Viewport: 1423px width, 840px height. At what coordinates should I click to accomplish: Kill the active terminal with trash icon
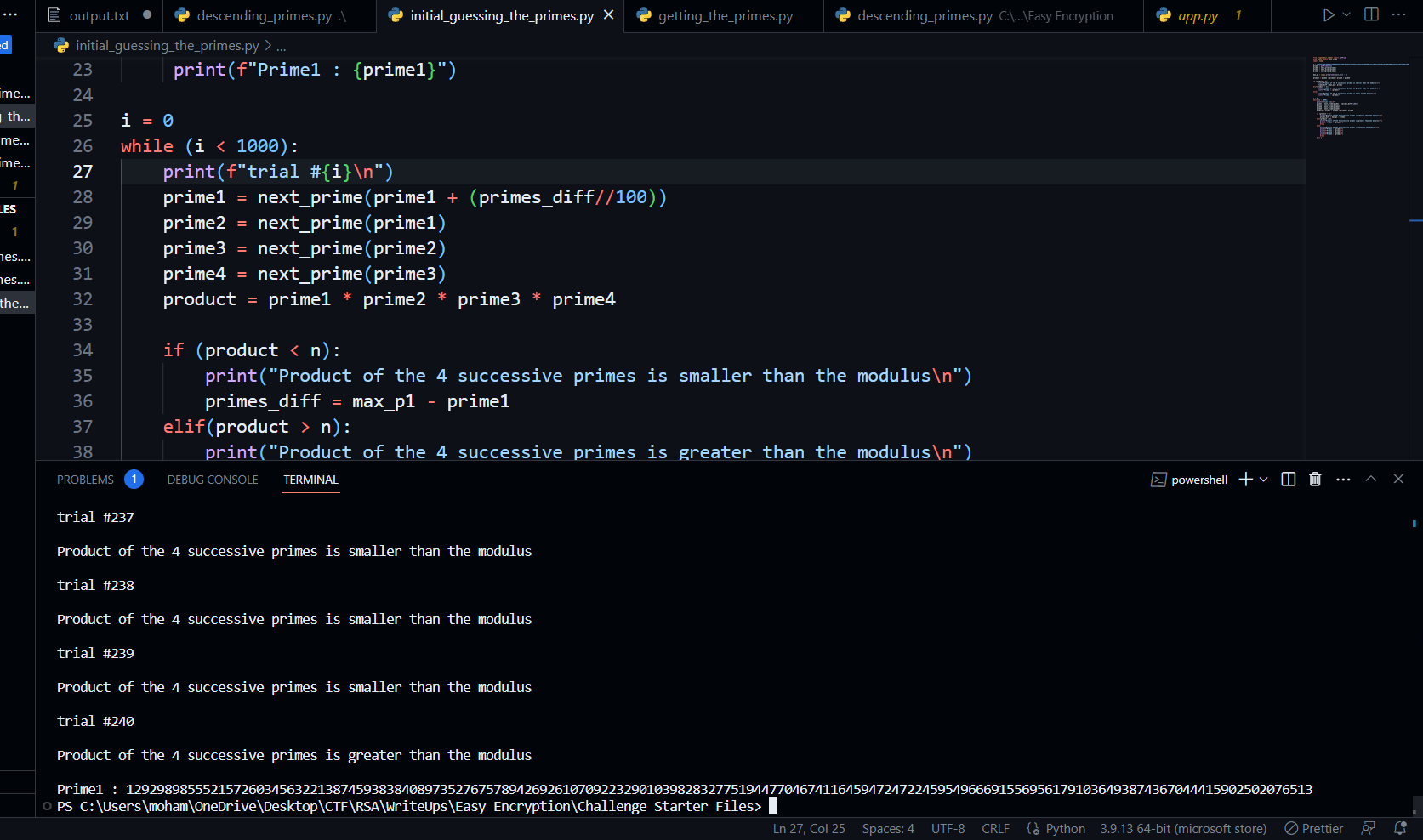(x=1315, y=479)
